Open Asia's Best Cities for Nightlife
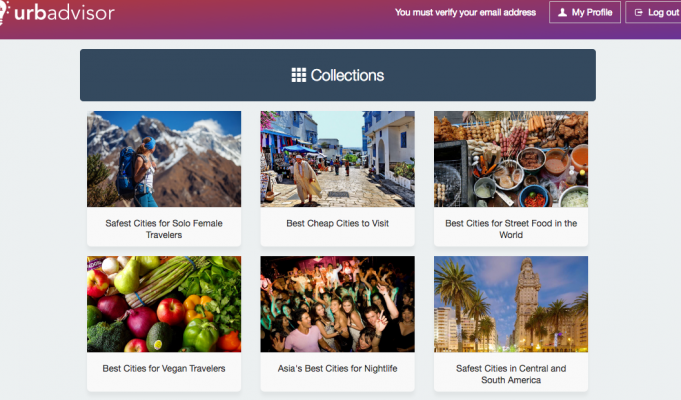 click(337, 368)
